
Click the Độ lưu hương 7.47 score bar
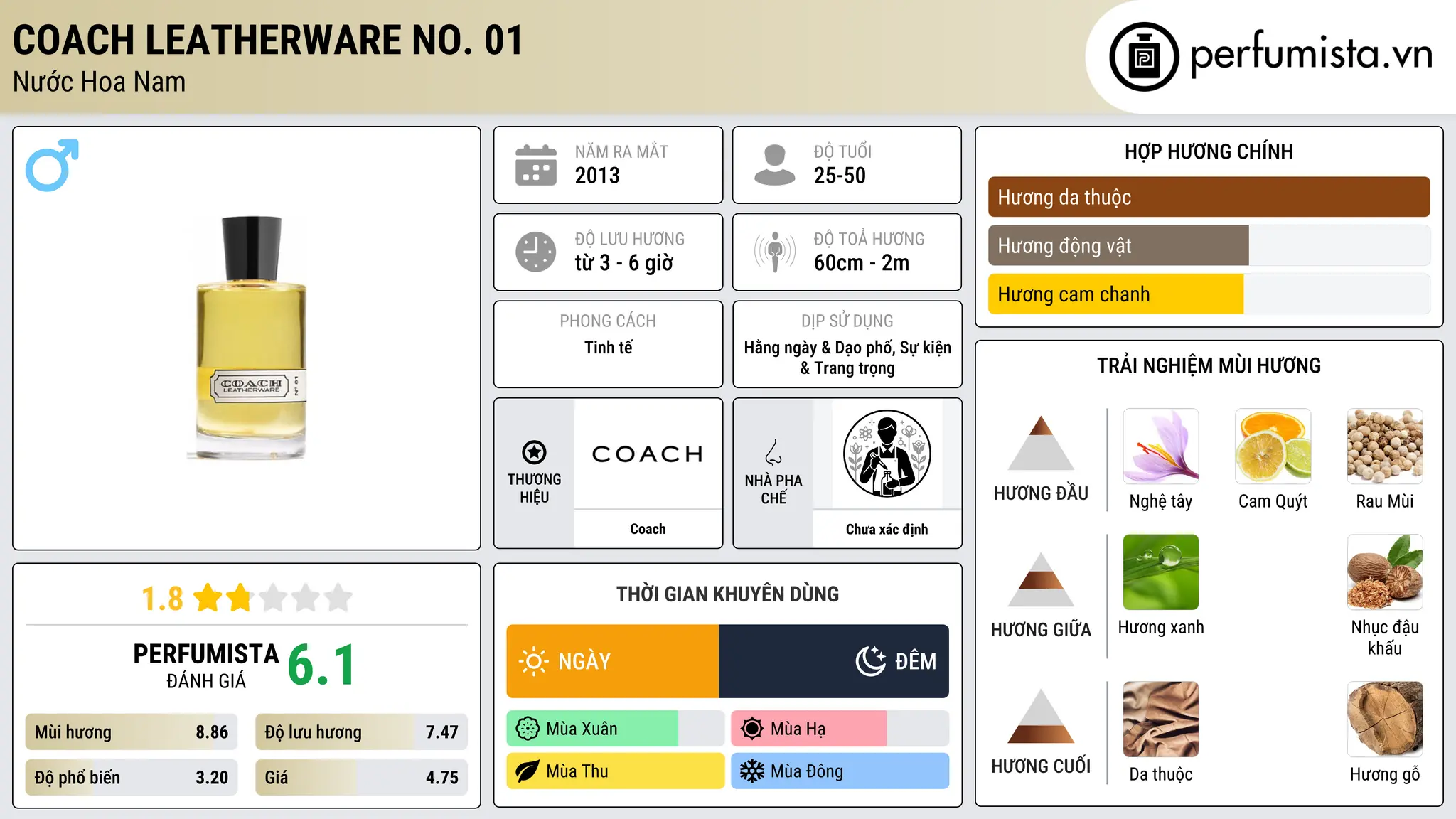pos(361,732)
